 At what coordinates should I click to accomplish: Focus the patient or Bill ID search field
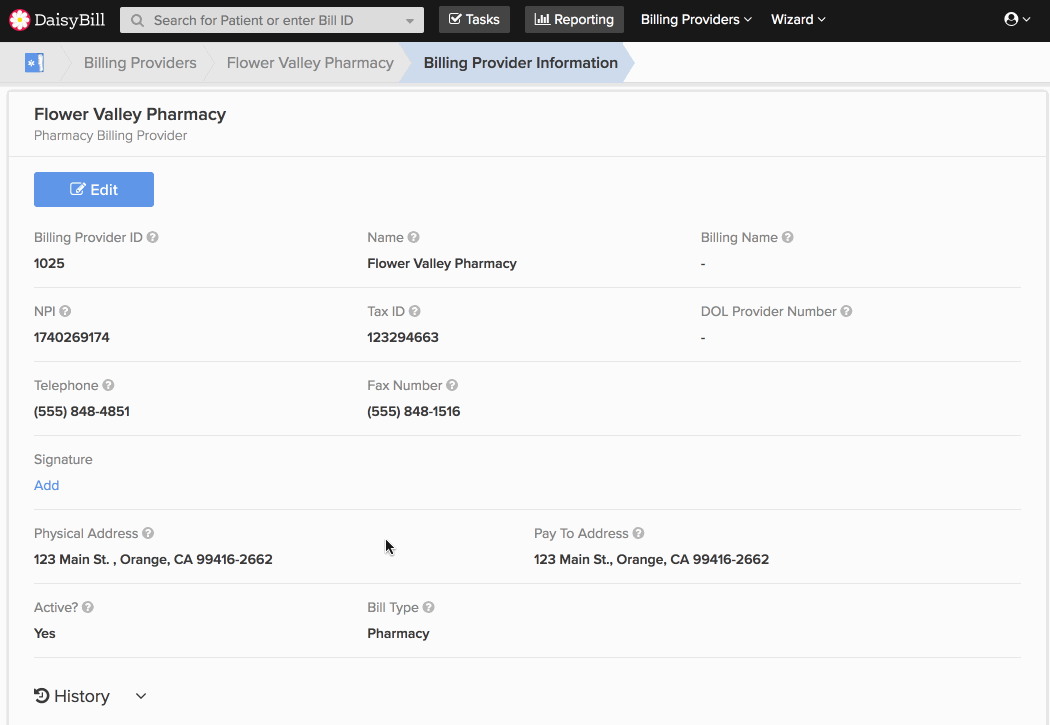(272, 20)
